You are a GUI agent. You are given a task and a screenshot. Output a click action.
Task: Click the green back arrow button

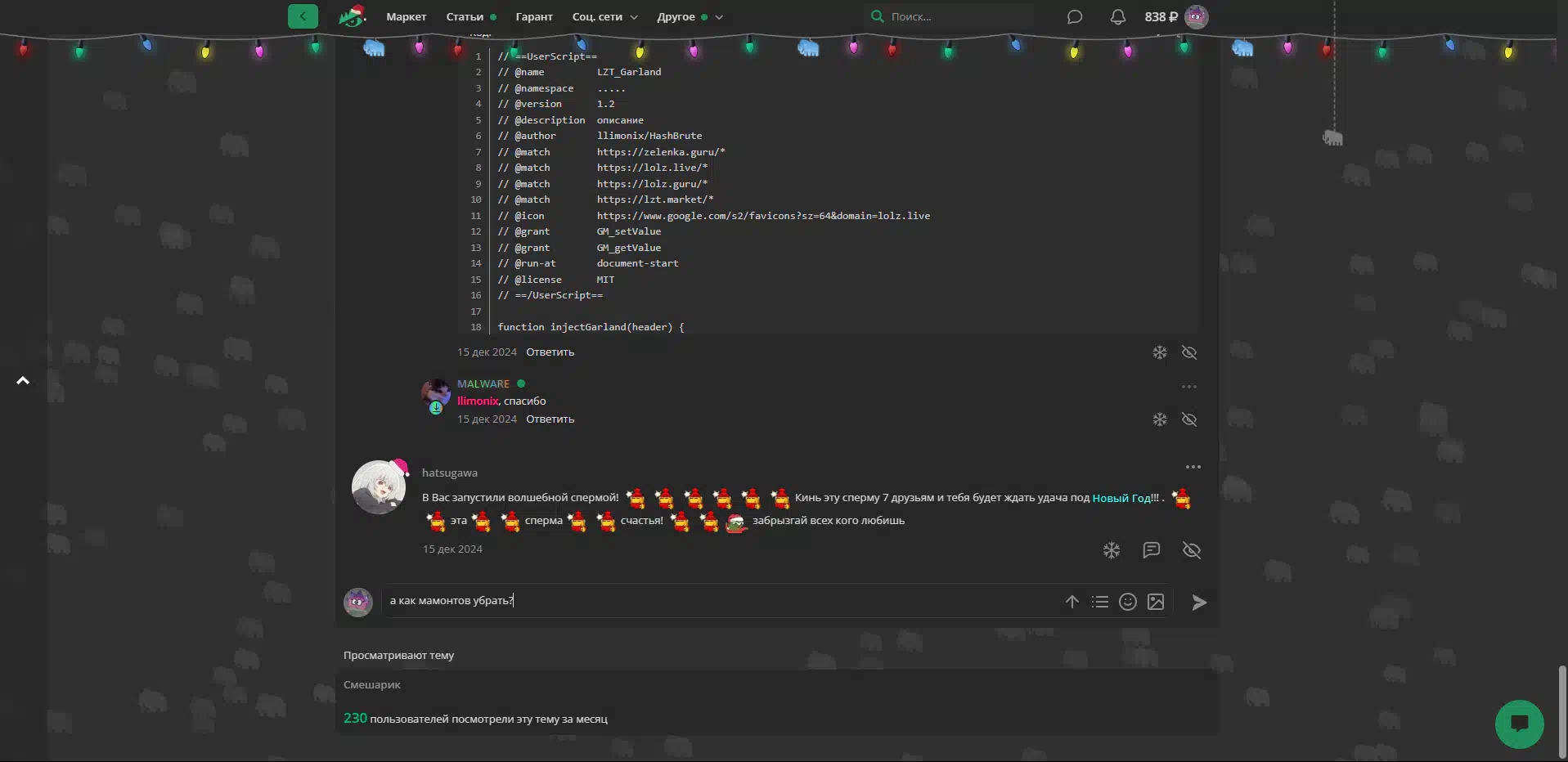(x=303, y=16)
